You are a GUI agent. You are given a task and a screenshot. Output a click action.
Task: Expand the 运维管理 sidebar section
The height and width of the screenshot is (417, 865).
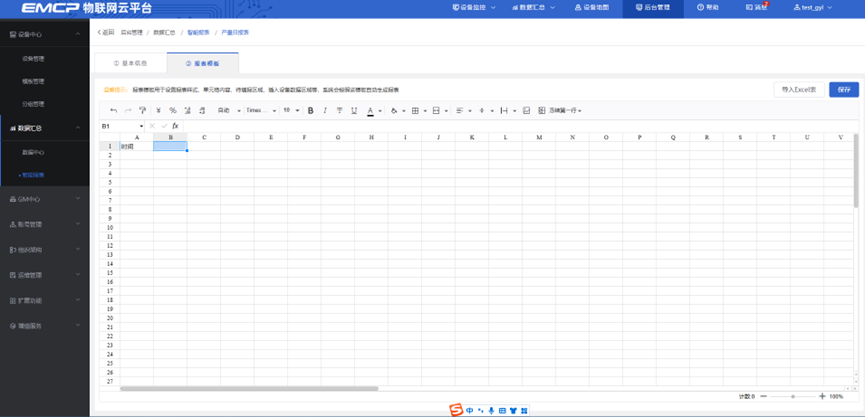click(x=45, y=275)
